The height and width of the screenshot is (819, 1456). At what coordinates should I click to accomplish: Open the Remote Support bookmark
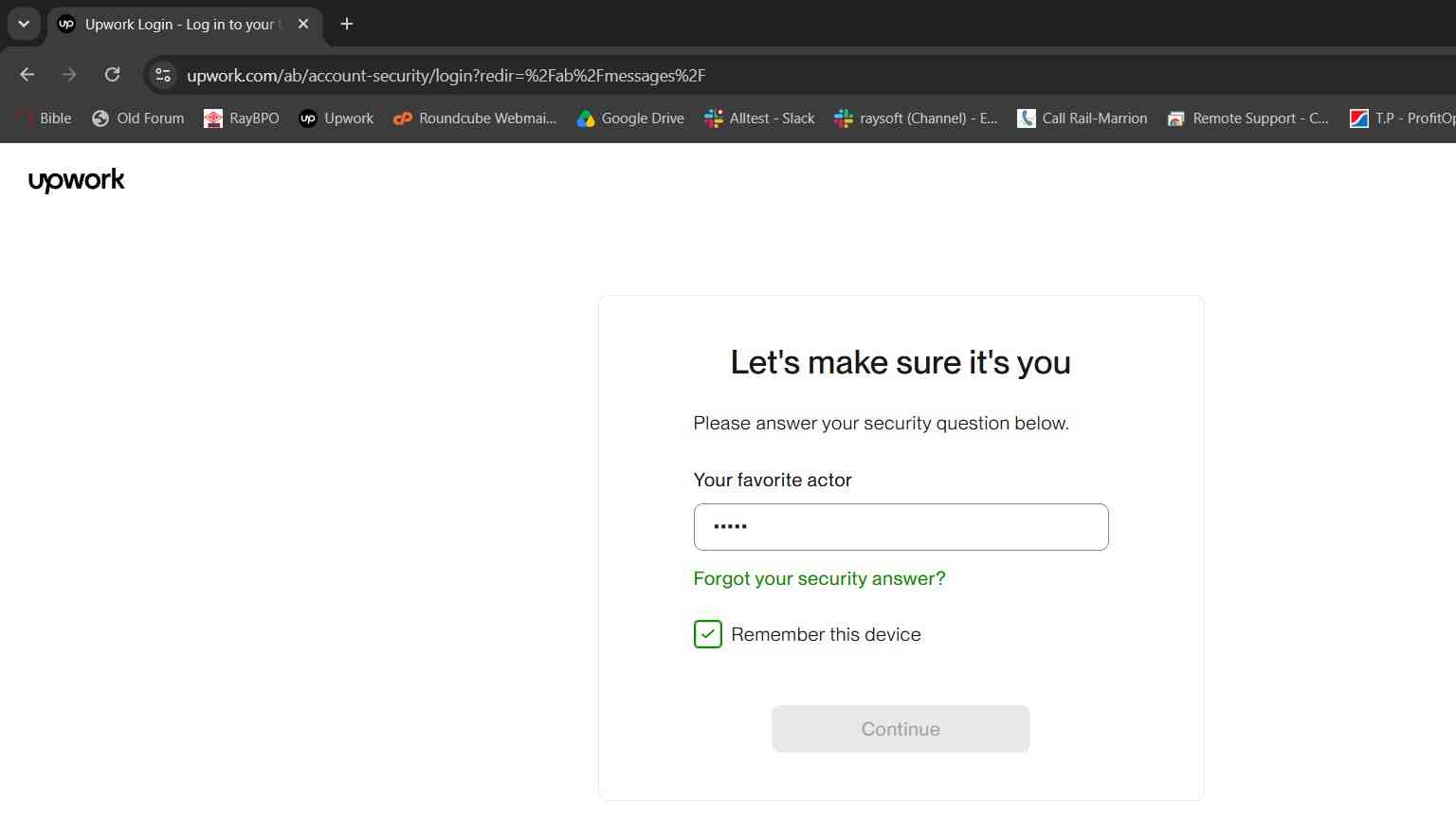[x=1248, y=118]
